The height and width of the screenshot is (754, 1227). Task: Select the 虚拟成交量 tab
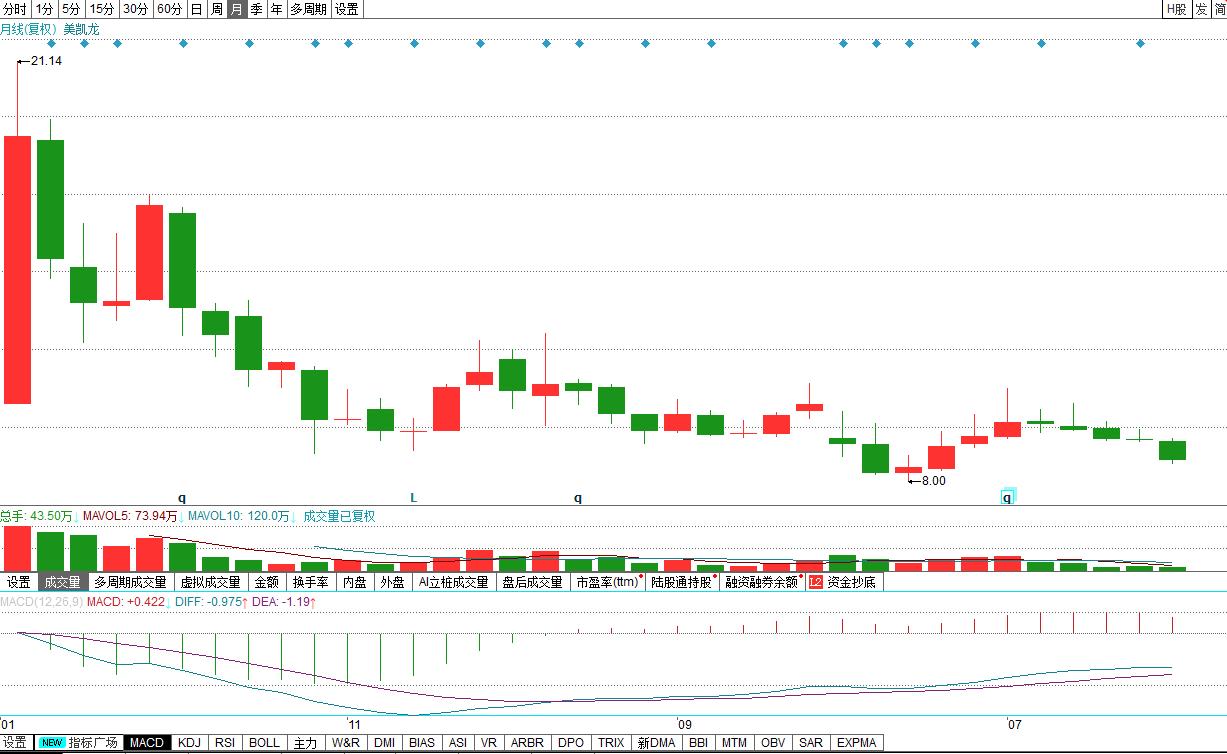coord(210,582)
